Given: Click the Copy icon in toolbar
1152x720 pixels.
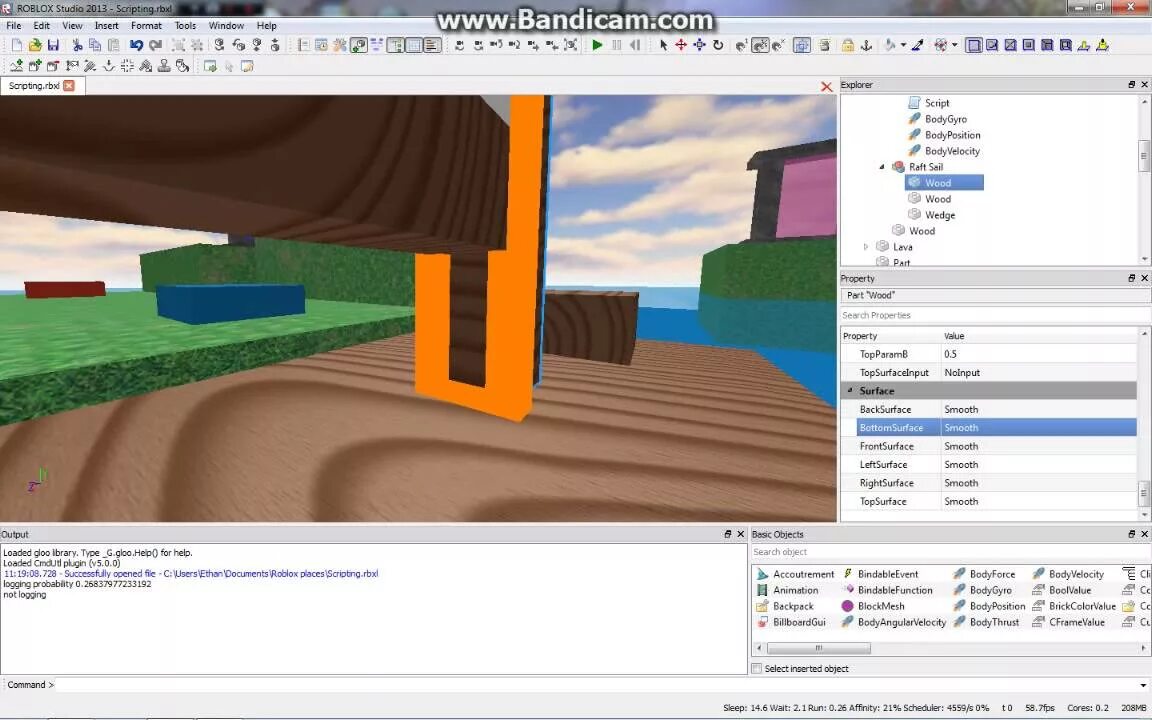Looking at the screenshot, I should click(x=95, y=45).
